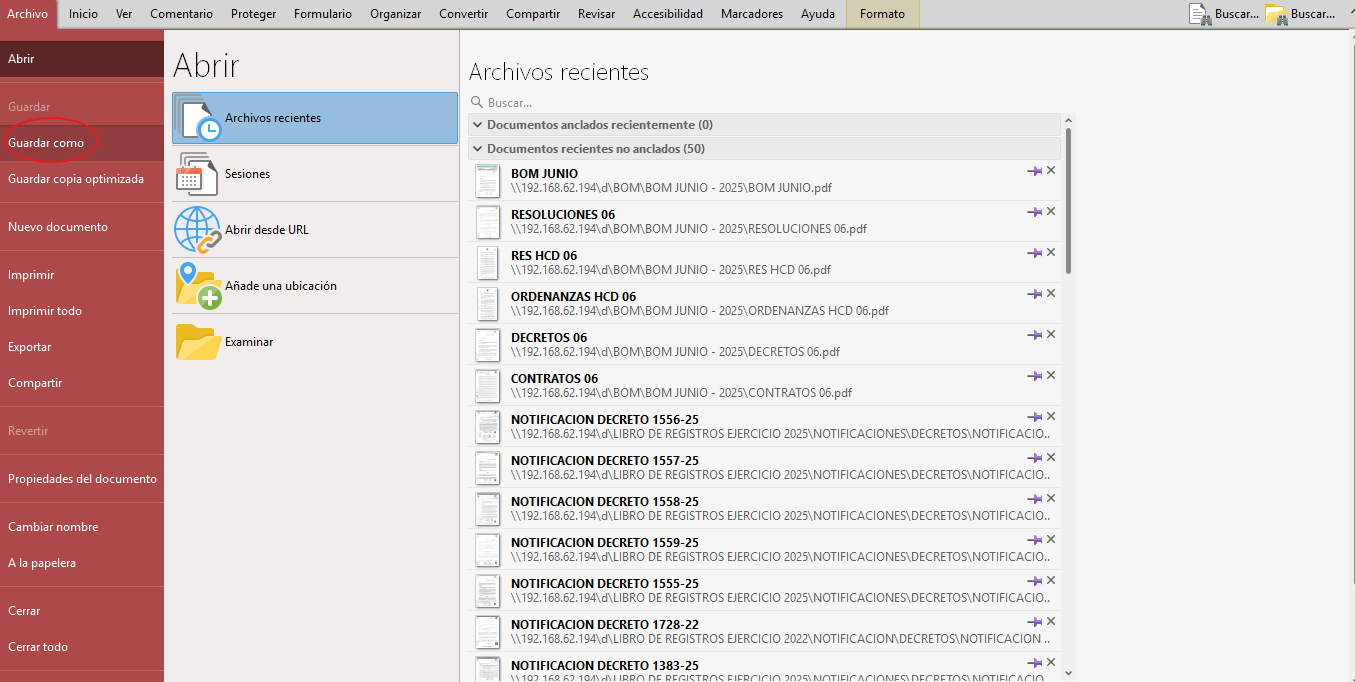Click the Buscar search field above recent files
This screenshot has height=682, width=1355.
[x=560, y=102]
